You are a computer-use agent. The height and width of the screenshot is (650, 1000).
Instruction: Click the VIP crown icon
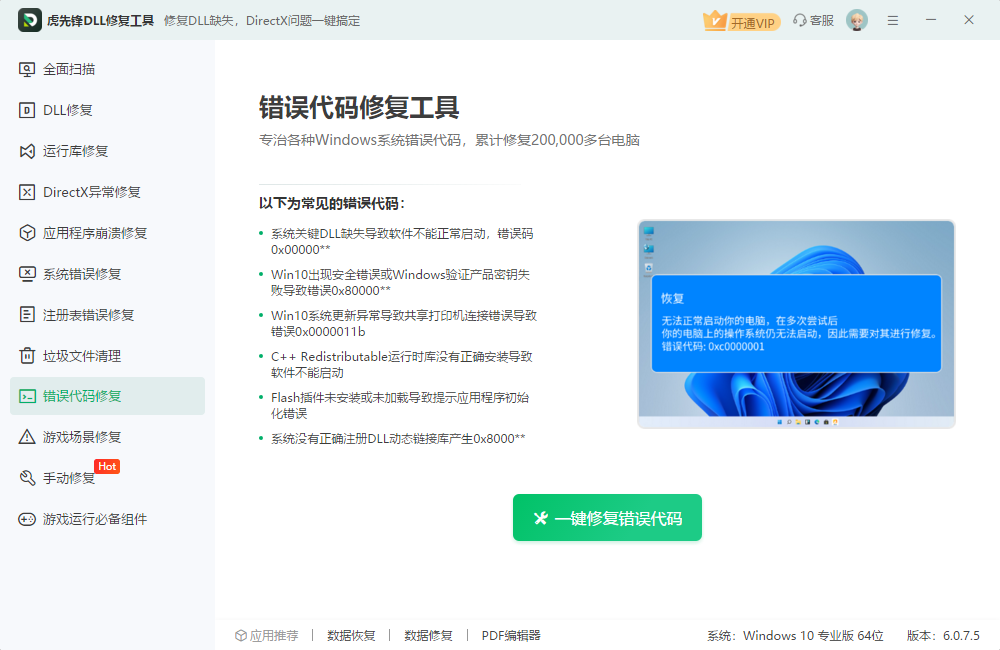(x=715, y=20)
